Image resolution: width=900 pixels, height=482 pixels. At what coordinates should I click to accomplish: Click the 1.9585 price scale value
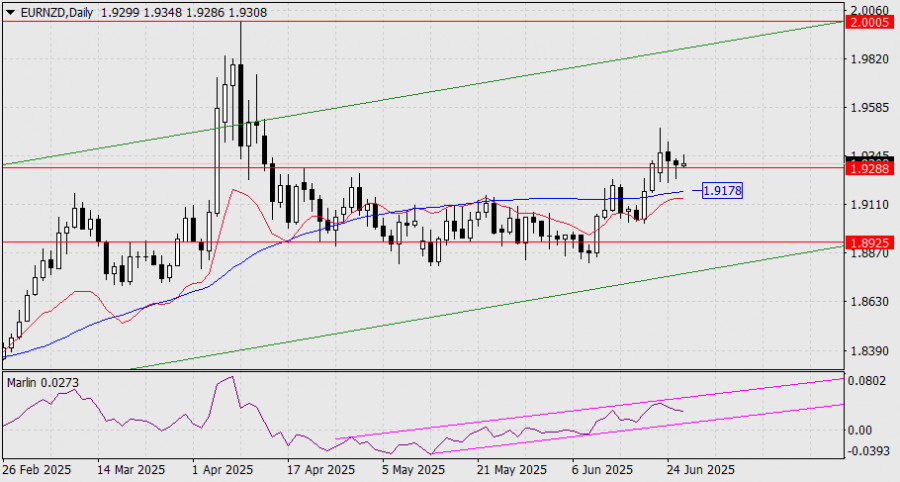click(x=871, y=108)
